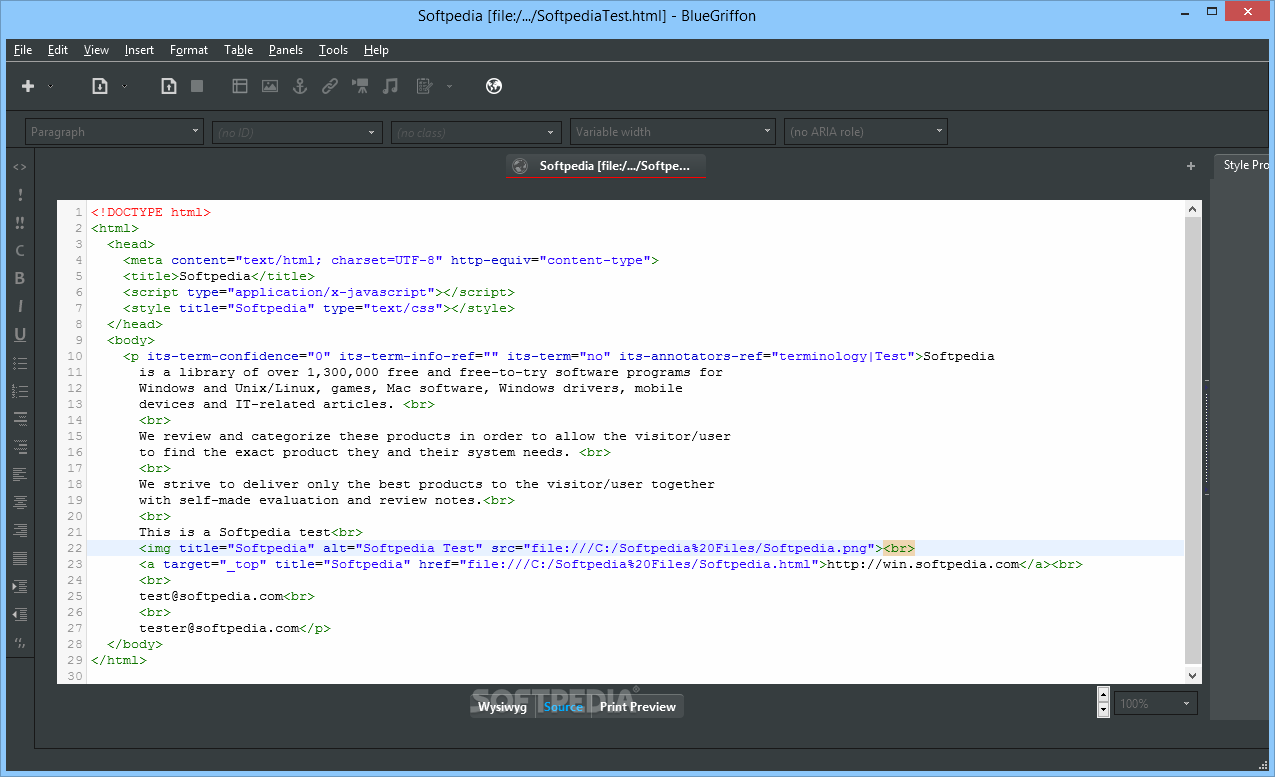Click the Open file toolbar icon
This screenshot has height=777, width=1275.
[x=100, y=86]
